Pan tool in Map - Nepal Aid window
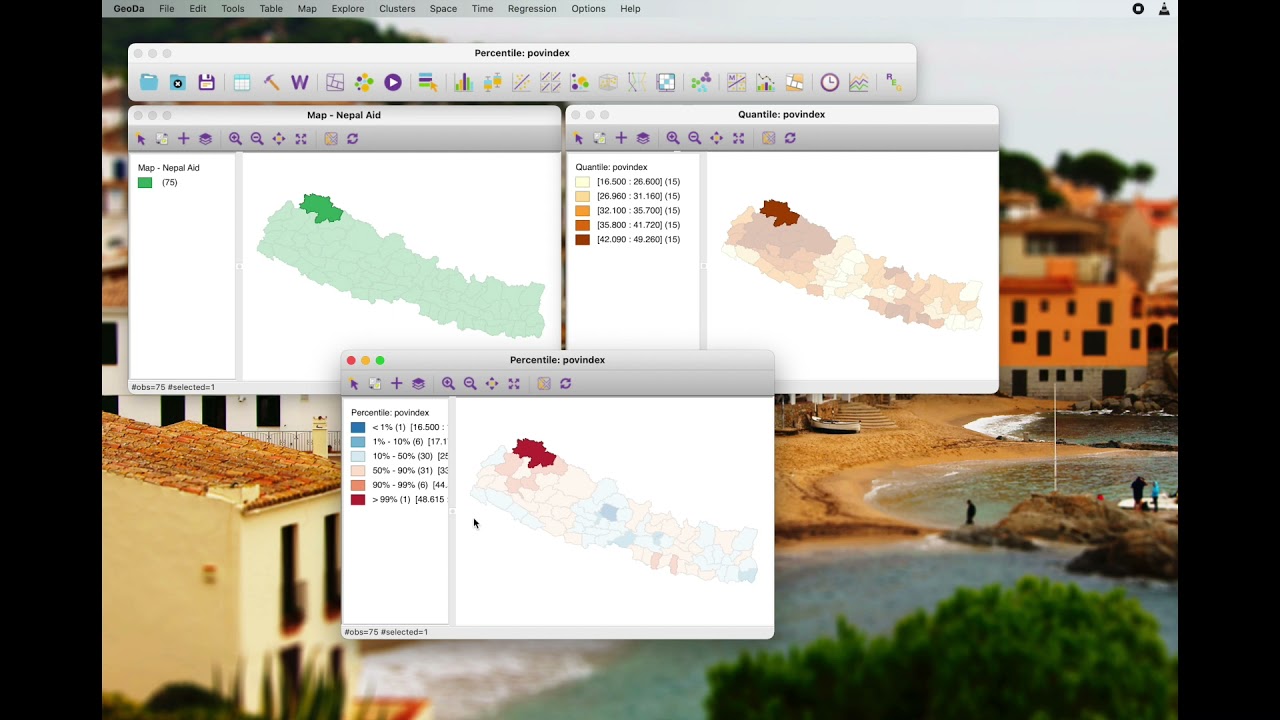Image resolution: width=1280 pixels, height=720 pixels. pyautogui.click(x=279, y=139)
